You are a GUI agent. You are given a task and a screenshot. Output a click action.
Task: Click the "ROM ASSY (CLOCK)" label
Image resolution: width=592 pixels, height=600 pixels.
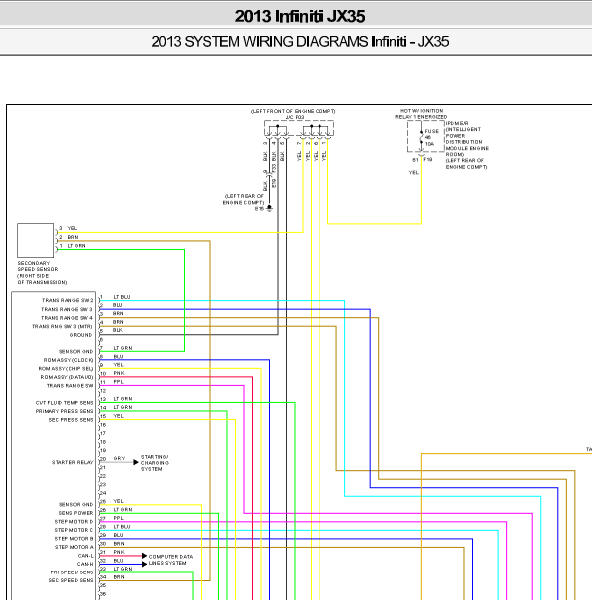point(68,360)
